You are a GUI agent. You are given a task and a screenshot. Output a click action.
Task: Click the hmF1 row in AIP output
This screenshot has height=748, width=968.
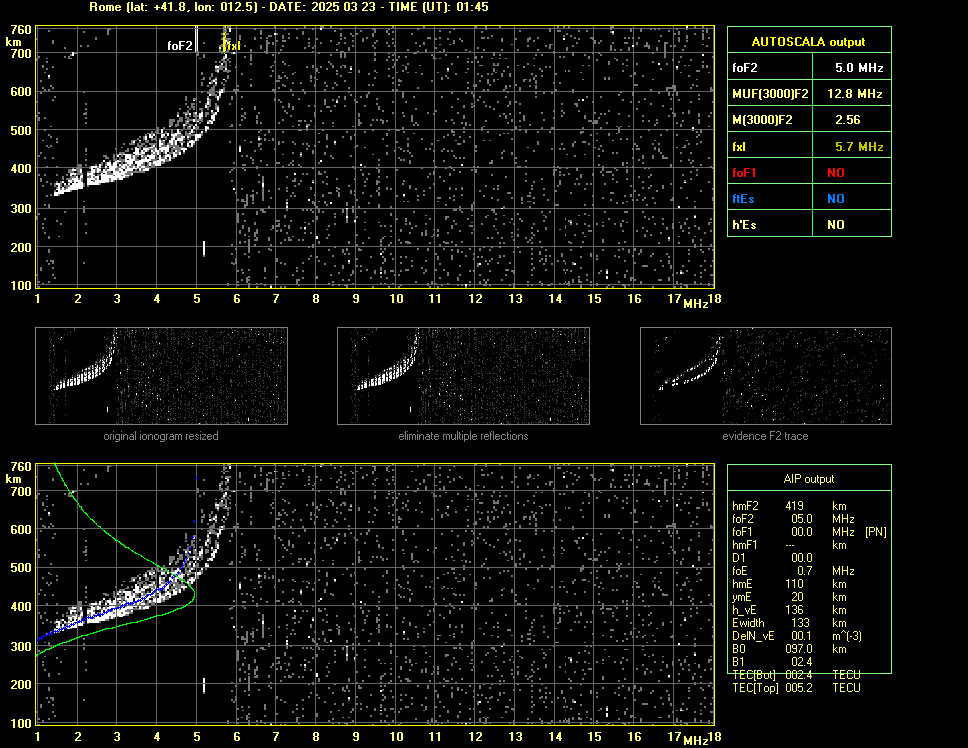point(789,545)
